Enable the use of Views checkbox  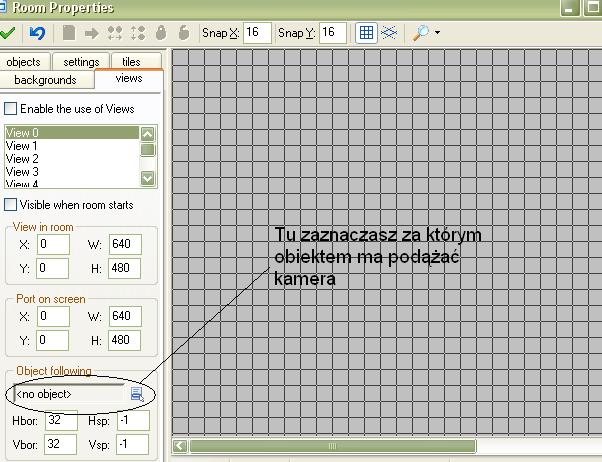[x=12, y=108]
